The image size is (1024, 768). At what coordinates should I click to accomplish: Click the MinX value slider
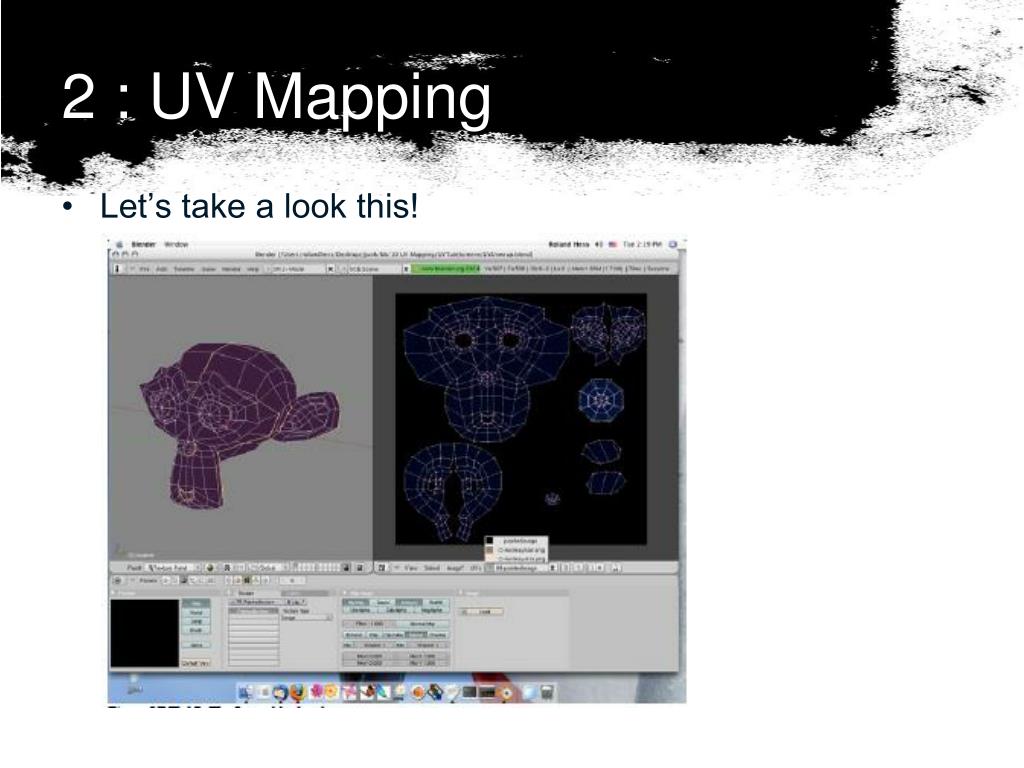pos(370,656)
